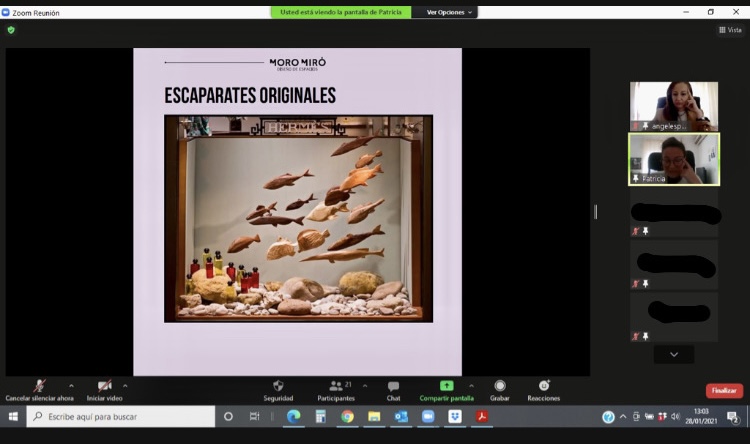Image resolution: width=750 pixels, height=444 pixels.
Task: Start camera with Iniciar video
Action: (x=104, y=386)
